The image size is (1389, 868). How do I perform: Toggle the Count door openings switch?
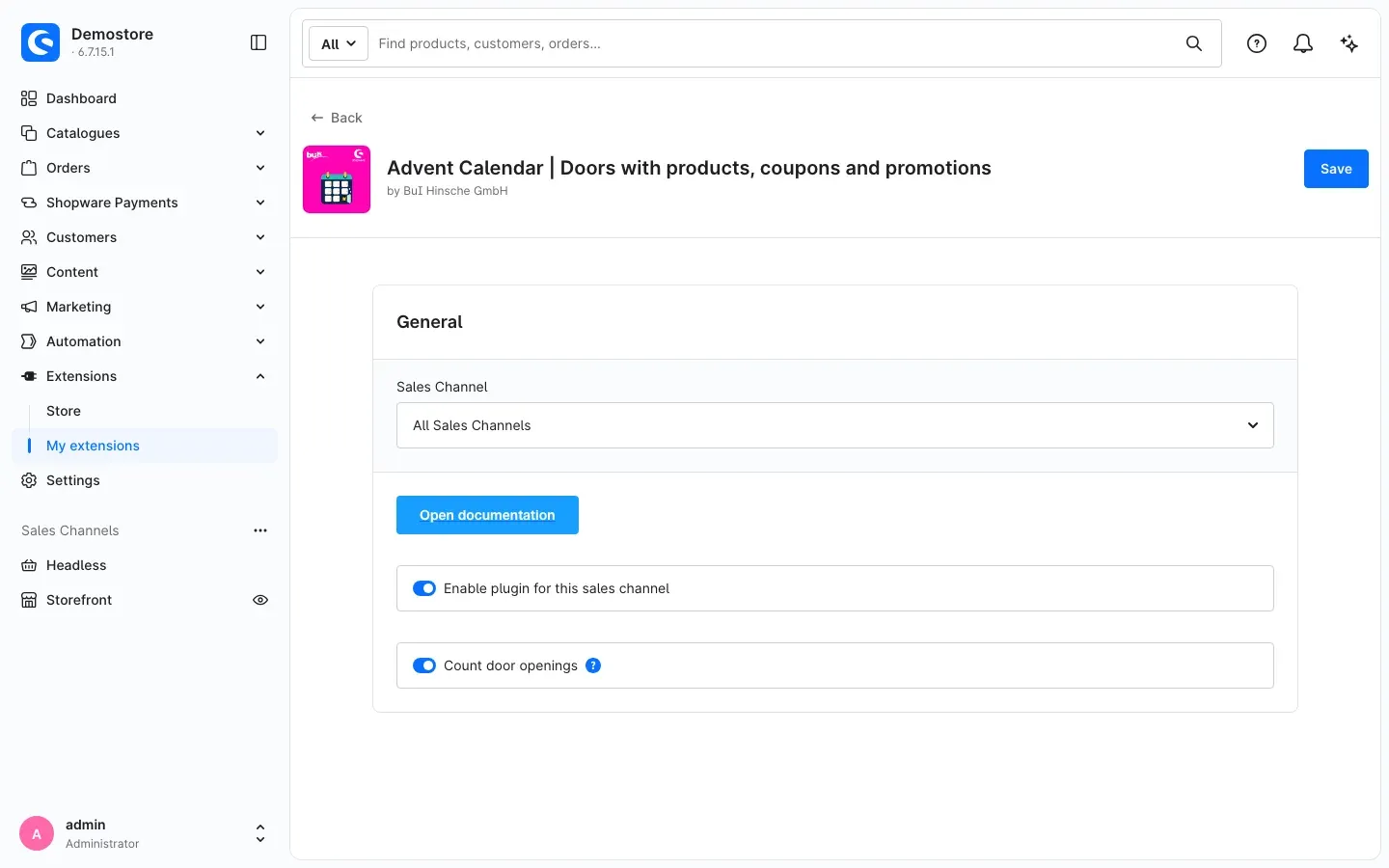click(x=424, y=665)
